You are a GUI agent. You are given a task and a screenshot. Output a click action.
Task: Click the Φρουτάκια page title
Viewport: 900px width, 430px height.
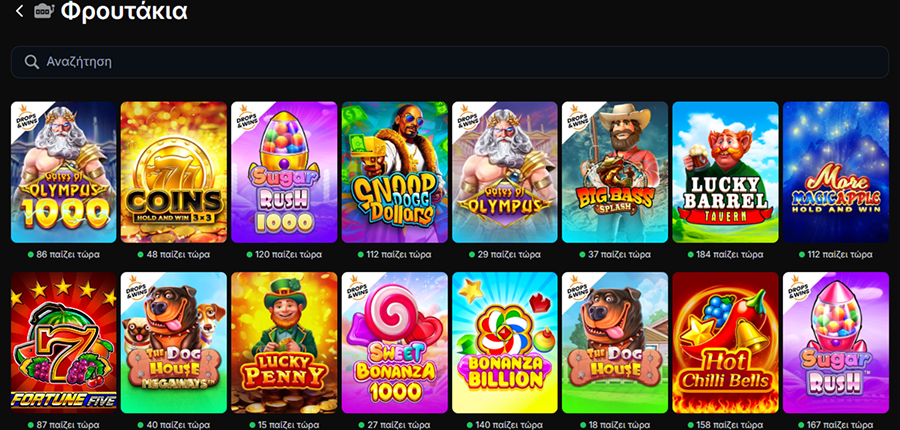point(124,11)
